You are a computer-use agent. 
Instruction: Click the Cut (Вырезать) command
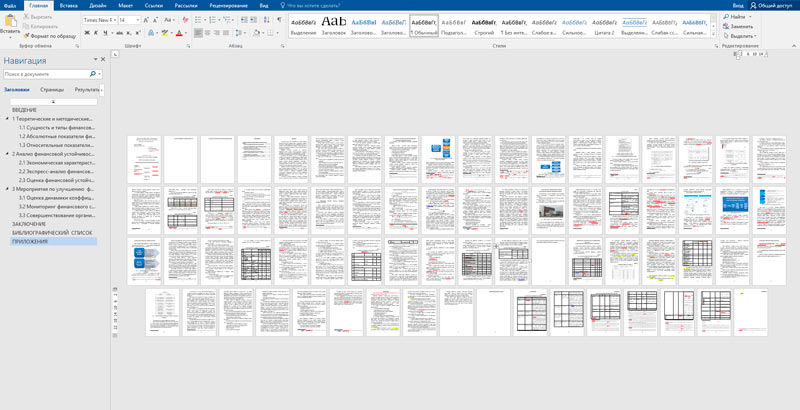tap(40, 17)
